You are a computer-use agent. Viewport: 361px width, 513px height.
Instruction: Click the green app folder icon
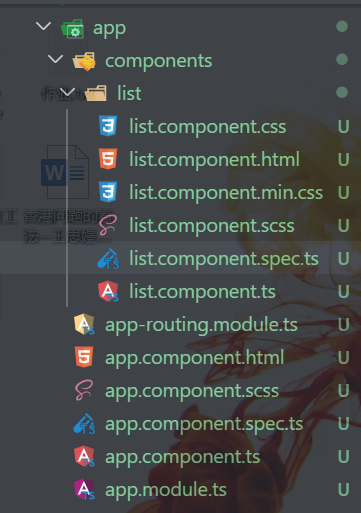pyautogui.click(x=72, y=29)
